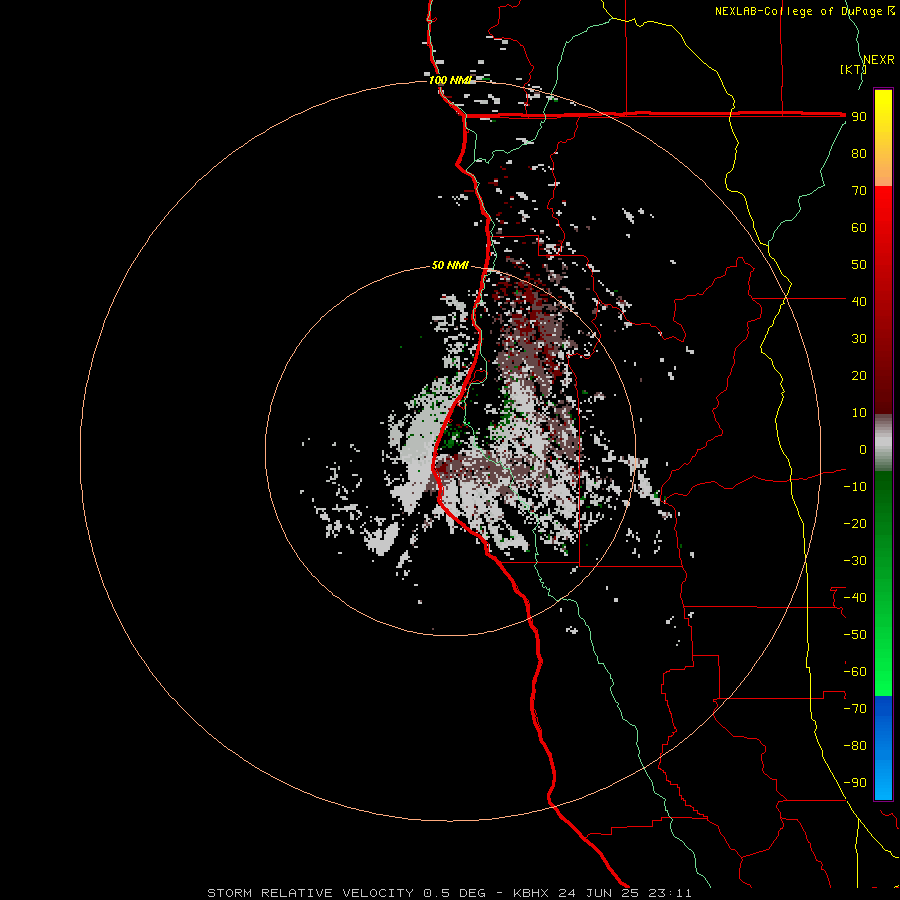Click the '50 NMI' range ring label

tap(450, 265)
